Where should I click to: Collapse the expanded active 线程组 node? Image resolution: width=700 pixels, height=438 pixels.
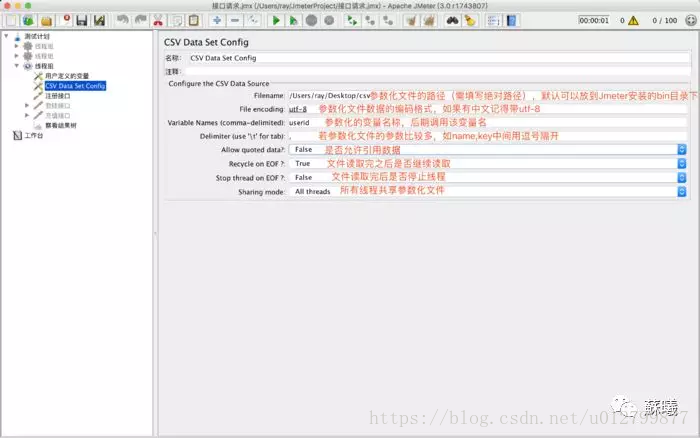tap(17, 66)
